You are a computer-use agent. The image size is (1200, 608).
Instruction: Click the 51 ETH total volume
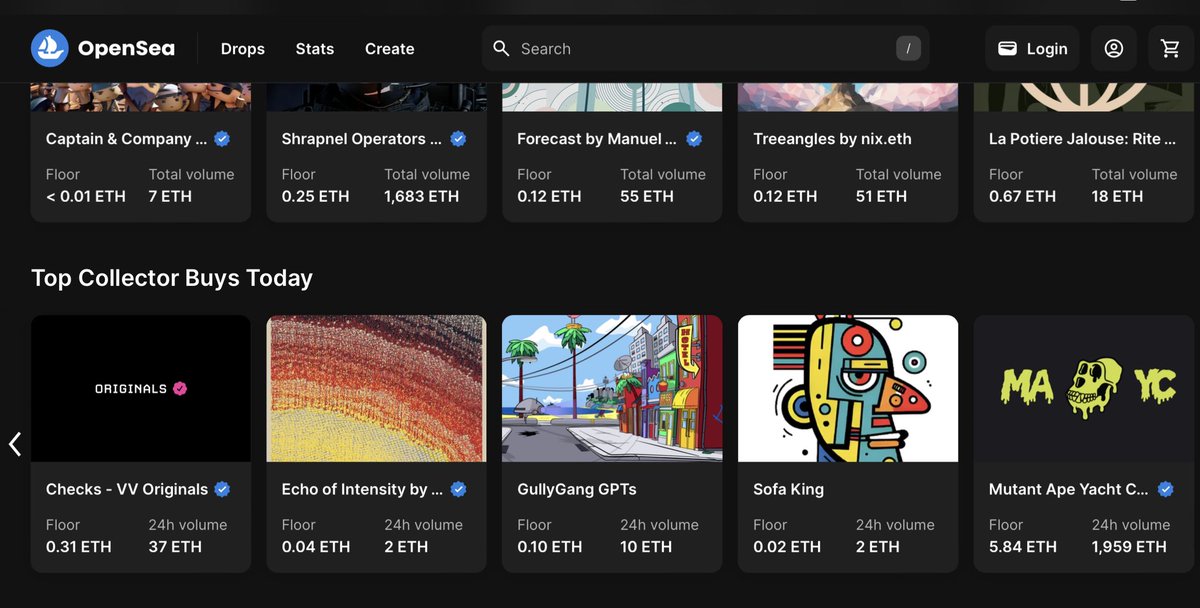point(881,196)
